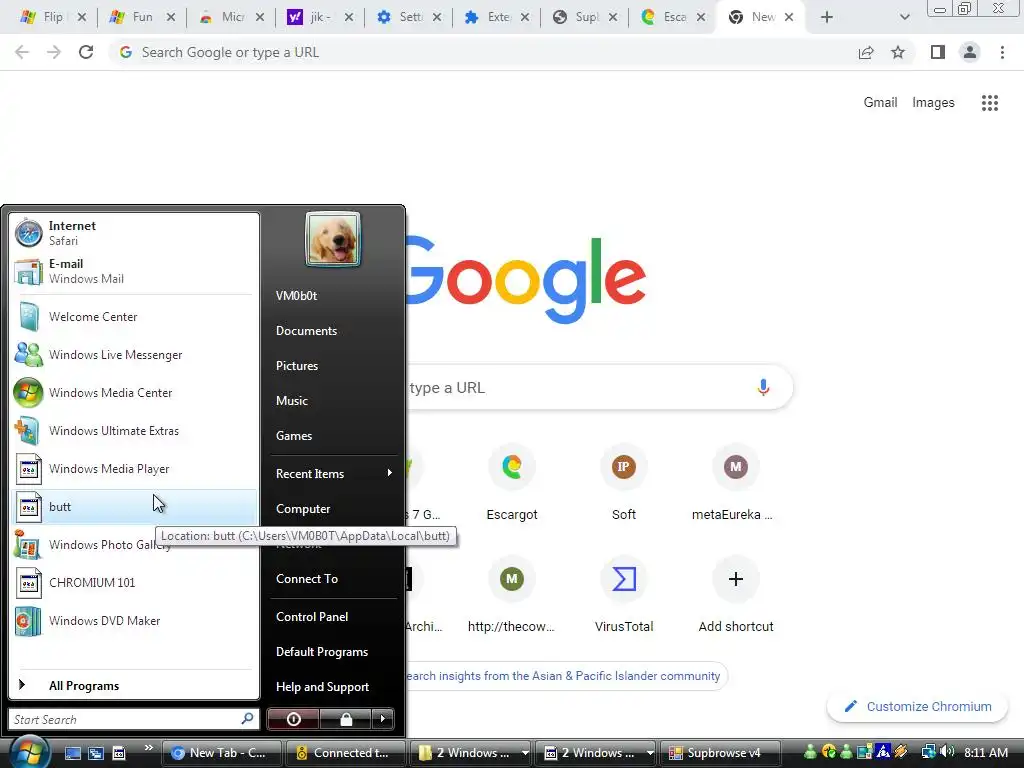Toggle the Chromium side panel
Image resolution: width=1024 pixels, height=768 pixels.
pyautogui.click(x=938, y=52)
